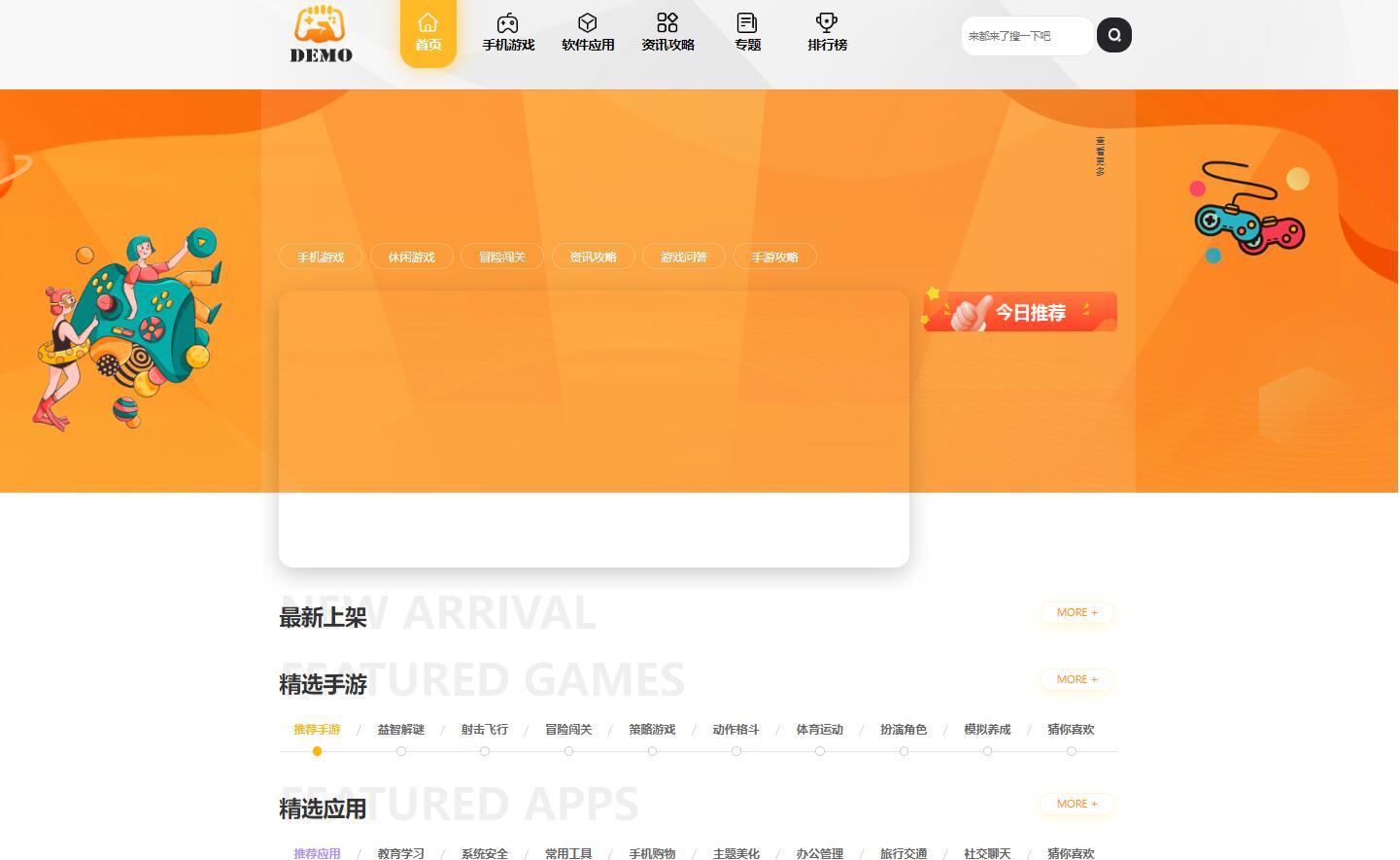Click the DEMO gamepad logo
This screenshot has height=860, width=1400.
[x=321, y=34]
